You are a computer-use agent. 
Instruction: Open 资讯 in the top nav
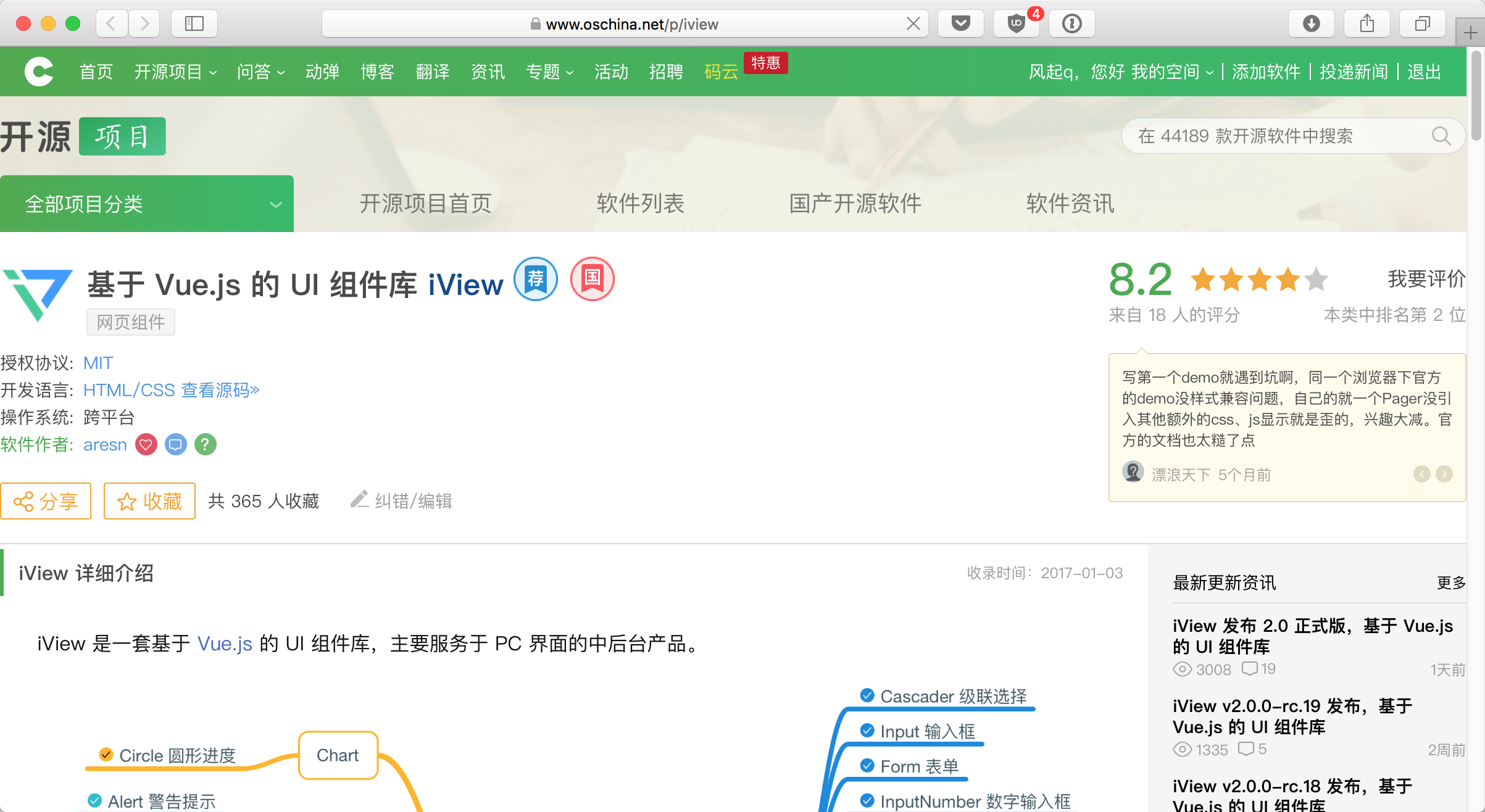pyautogui.click(x=488, y=72)
